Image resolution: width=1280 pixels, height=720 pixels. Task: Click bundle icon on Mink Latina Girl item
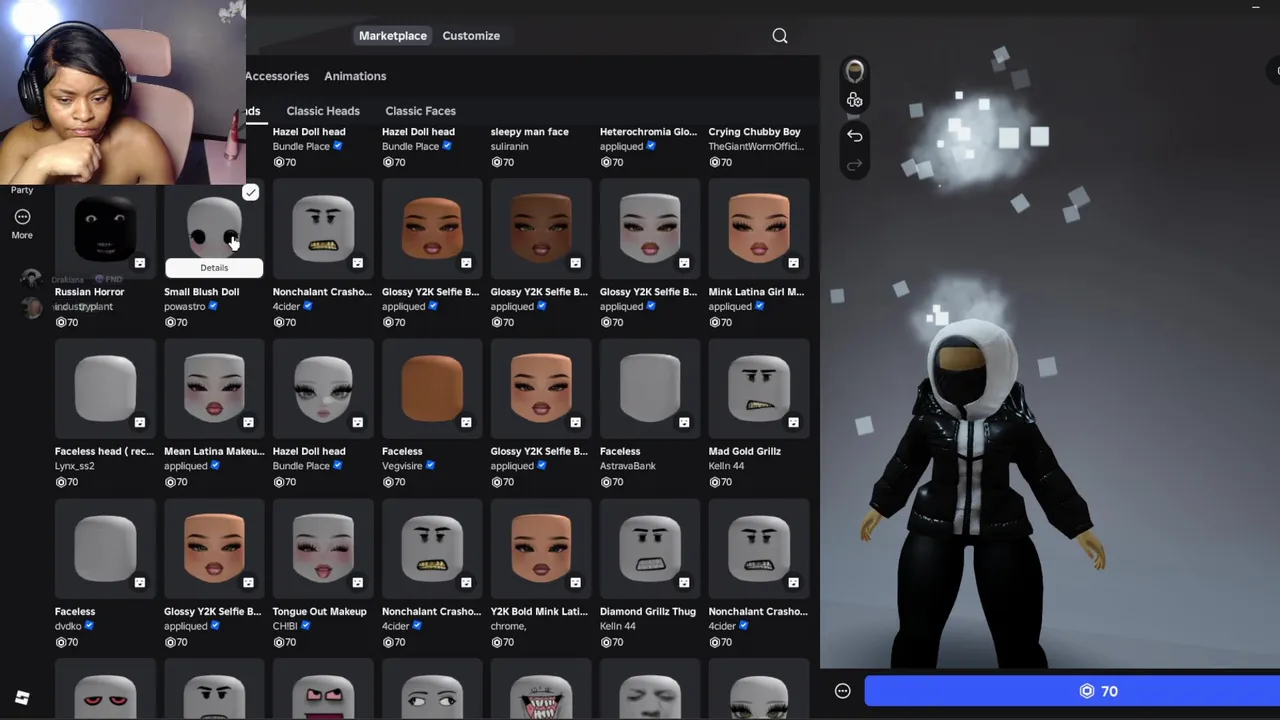pyautogui.click(x=793, y=263)
